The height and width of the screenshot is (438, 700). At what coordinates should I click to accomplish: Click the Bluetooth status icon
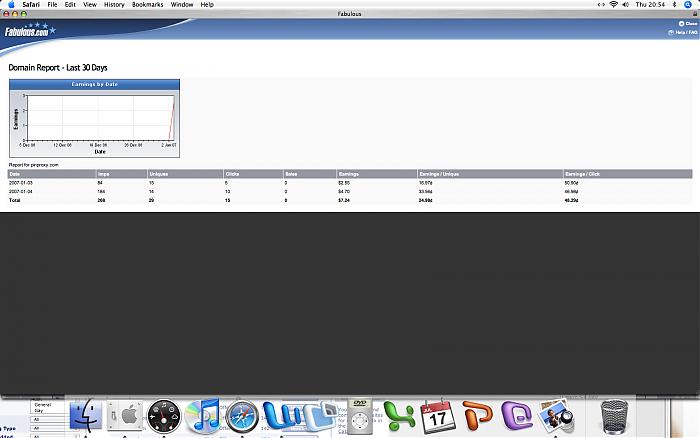(x=675, y=4)
